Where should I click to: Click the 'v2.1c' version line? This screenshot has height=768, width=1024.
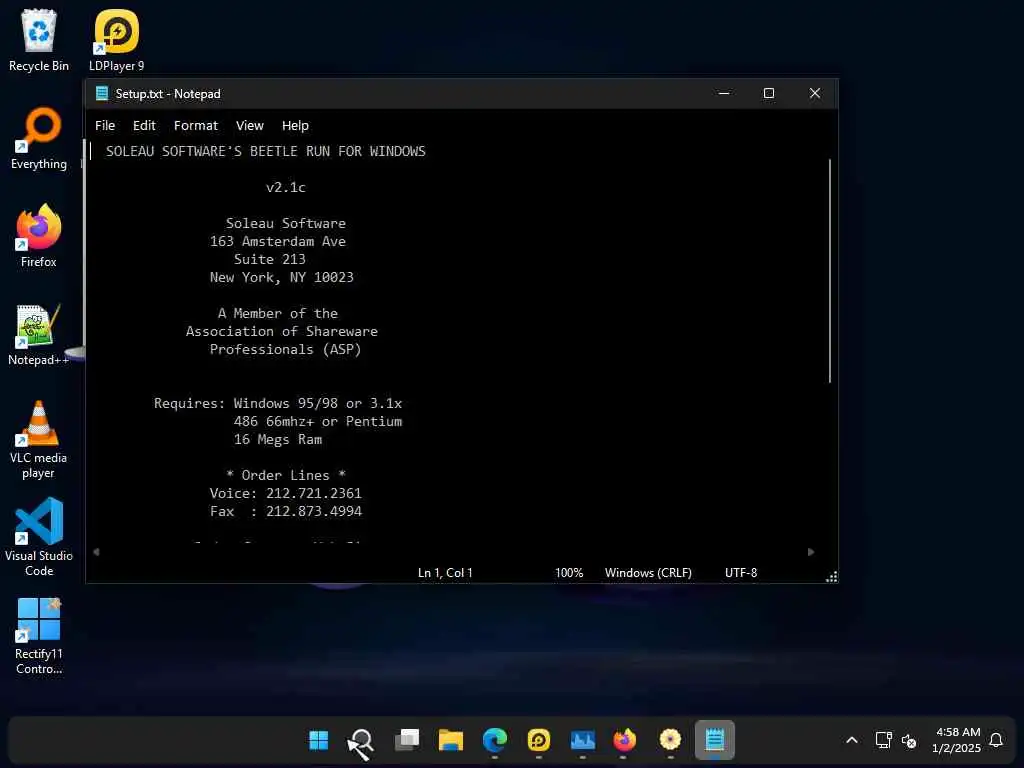tap(285, 187)
